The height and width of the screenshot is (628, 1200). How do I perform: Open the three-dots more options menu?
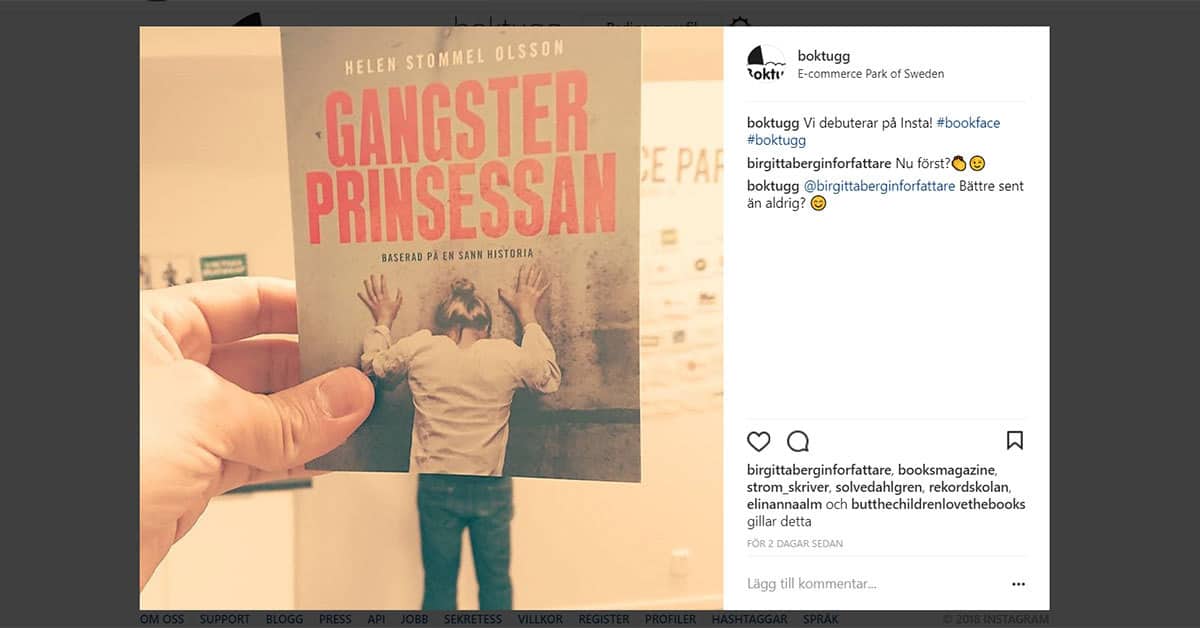[x=1018, y=584]
